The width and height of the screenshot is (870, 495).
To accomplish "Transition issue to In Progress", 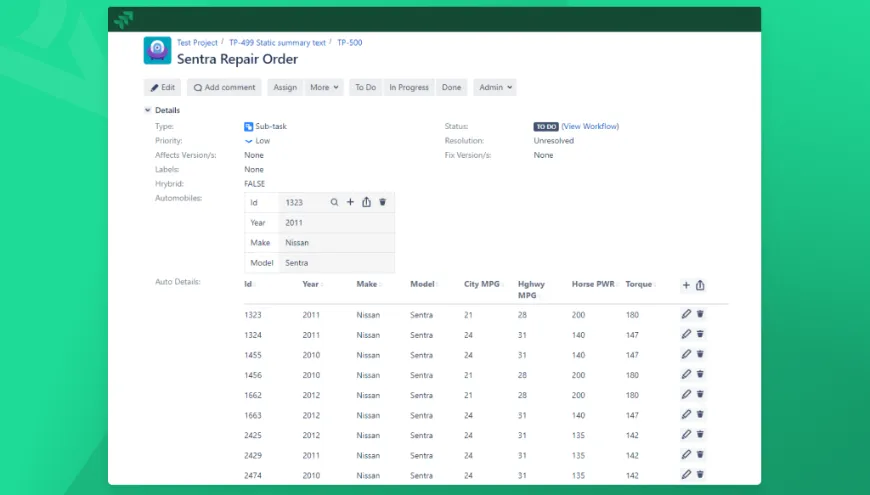I will coord(408,88).
